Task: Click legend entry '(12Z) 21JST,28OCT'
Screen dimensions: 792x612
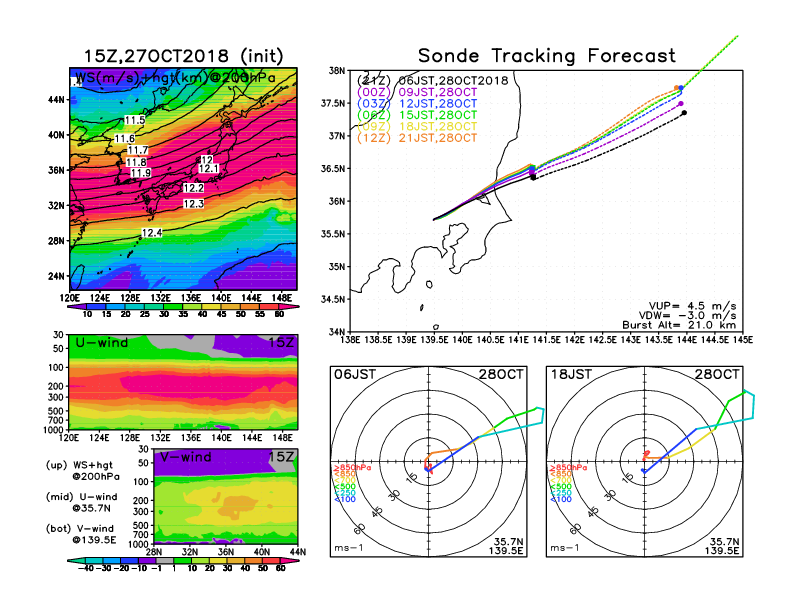Action: (417, 138)
